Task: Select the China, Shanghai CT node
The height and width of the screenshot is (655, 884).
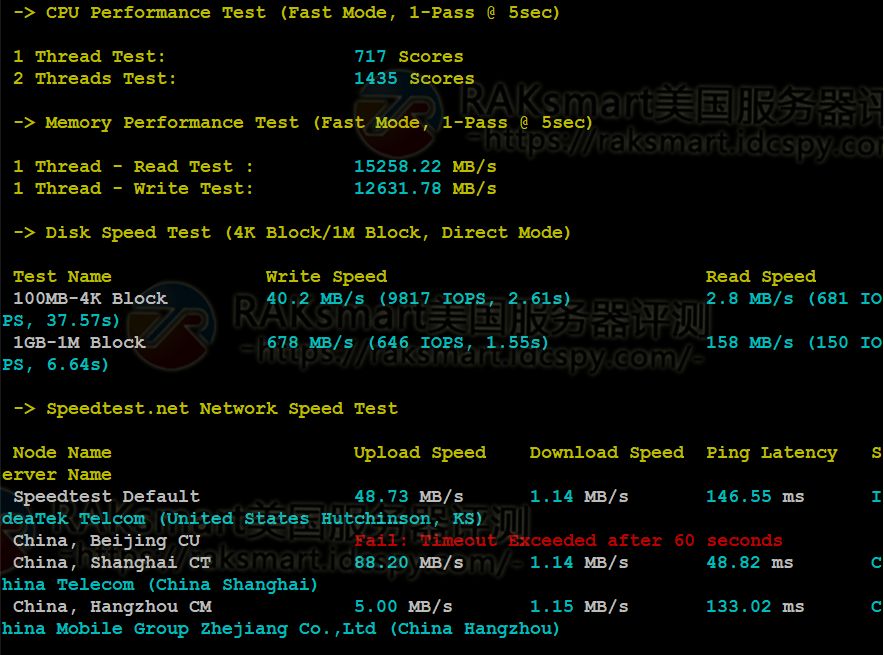Action: point(112,563)
